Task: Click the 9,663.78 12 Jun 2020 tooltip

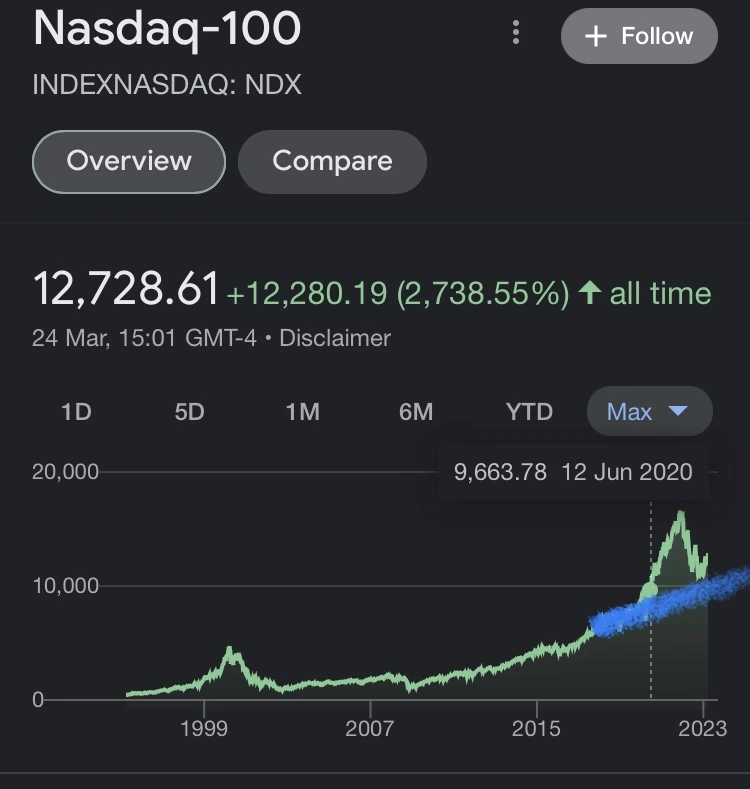Action: (573, 472)
